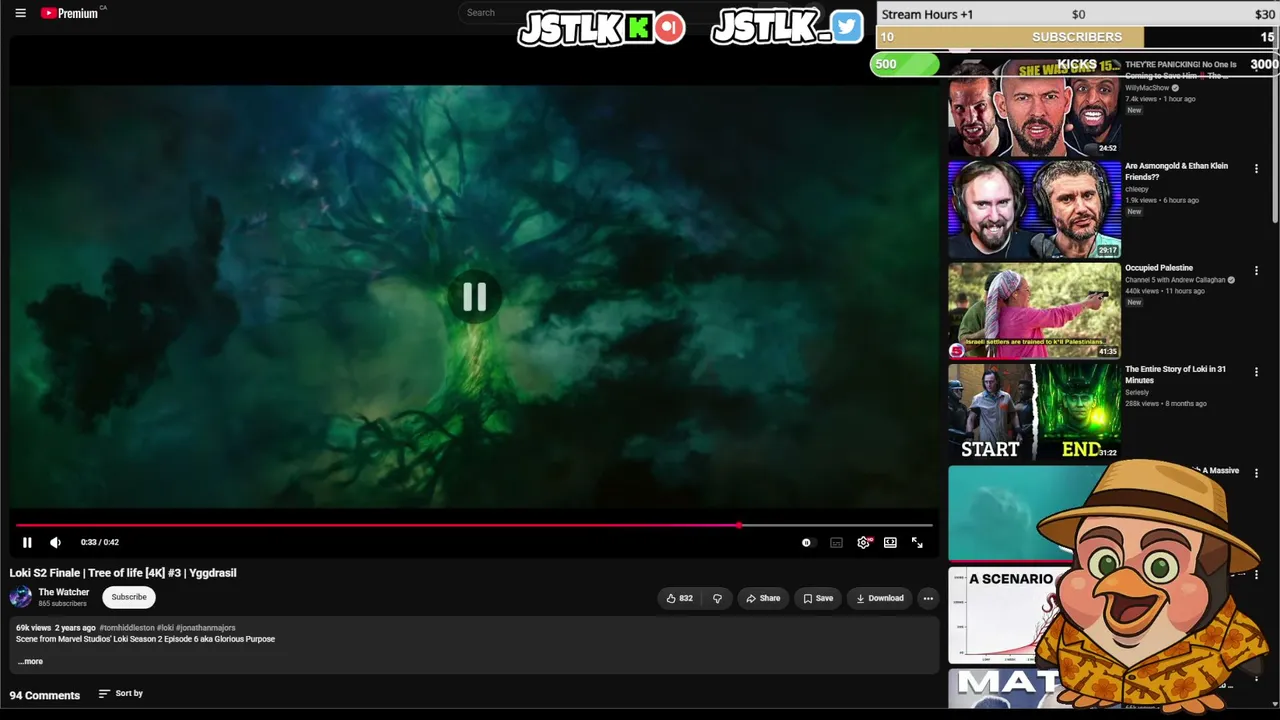Open the YouTube hamburger guide menu

tap(20, 13)
